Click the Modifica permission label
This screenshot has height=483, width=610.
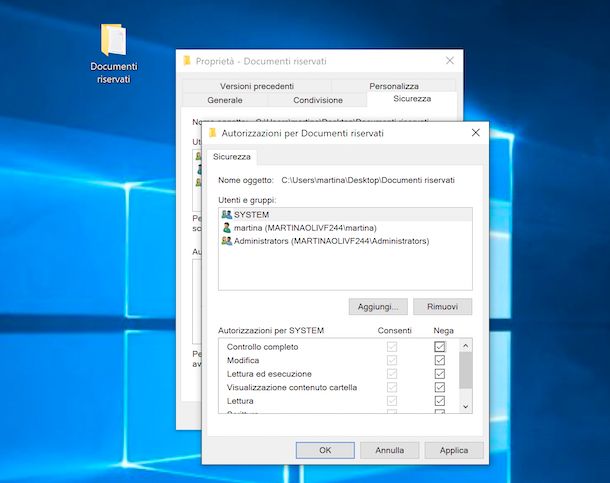pyautogui.click(x=243, y=360)
